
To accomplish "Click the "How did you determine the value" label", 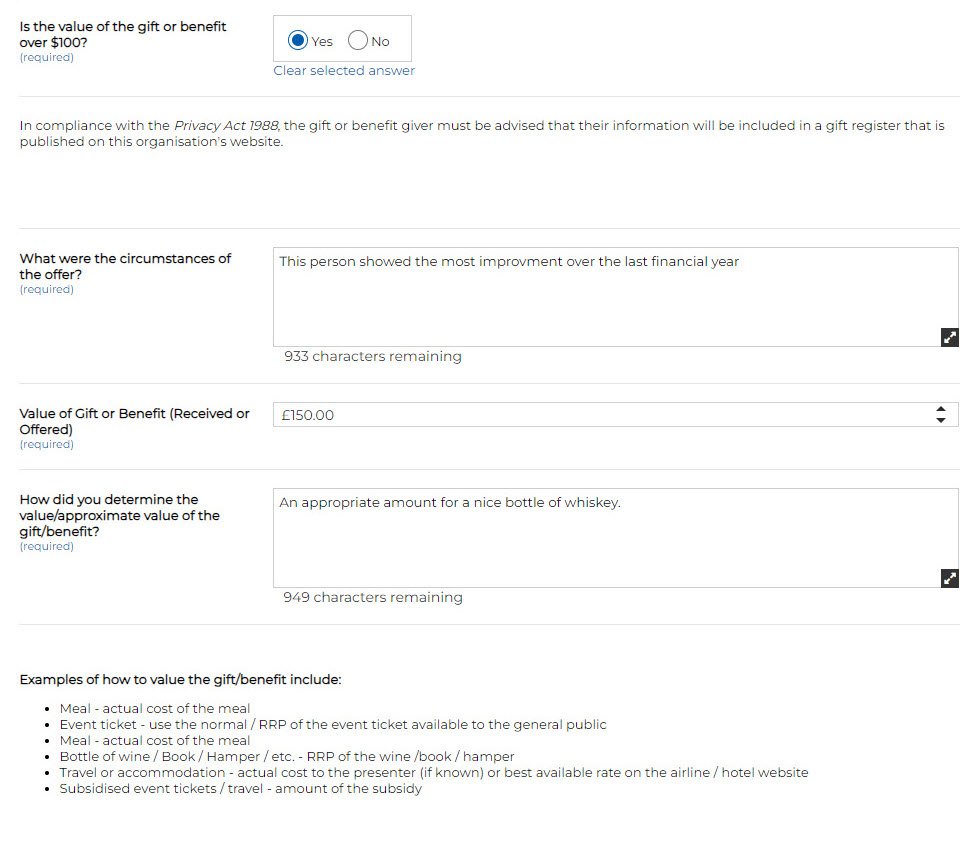I will [x=119, y=515].
